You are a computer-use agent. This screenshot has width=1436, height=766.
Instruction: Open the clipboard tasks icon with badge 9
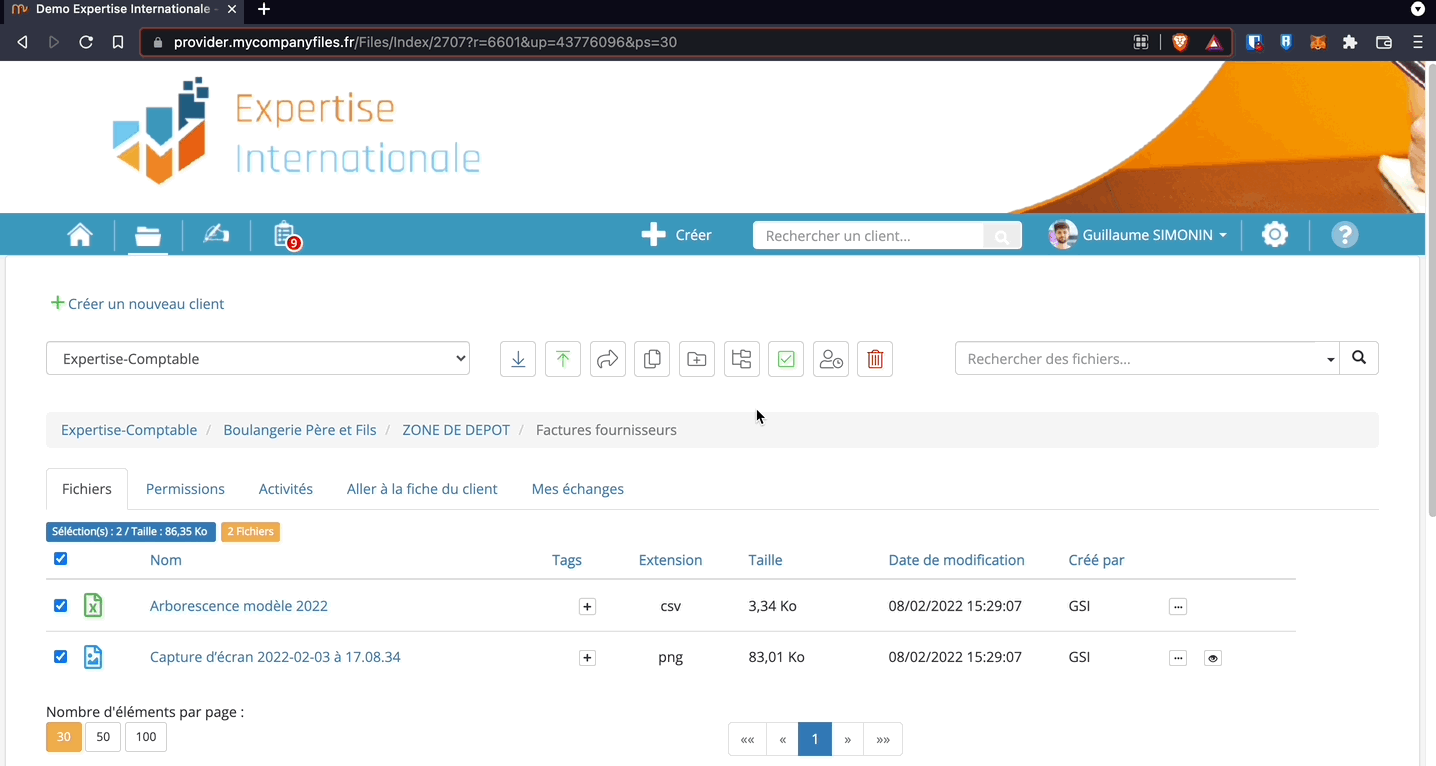[284, 235]
